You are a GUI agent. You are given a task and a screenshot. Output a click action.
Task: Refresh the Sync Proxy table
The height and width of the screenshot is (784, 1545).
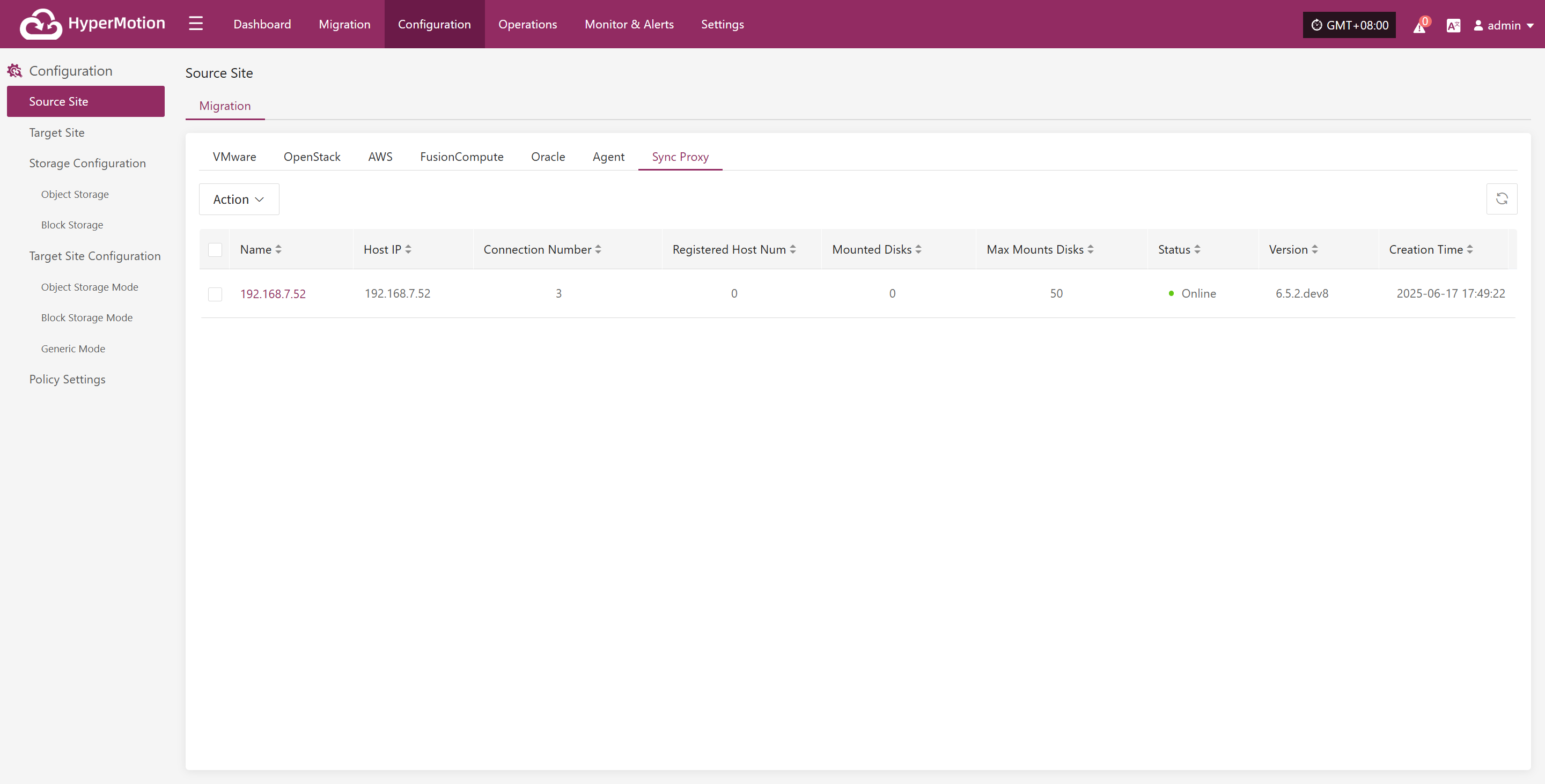tap(1502, 199)
